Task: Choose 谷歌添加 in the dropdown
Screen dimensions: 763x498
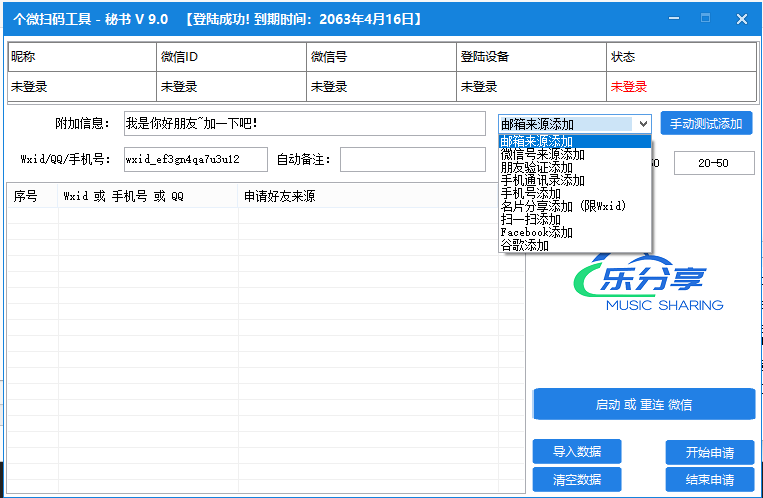Action: (x=525, y=246)
